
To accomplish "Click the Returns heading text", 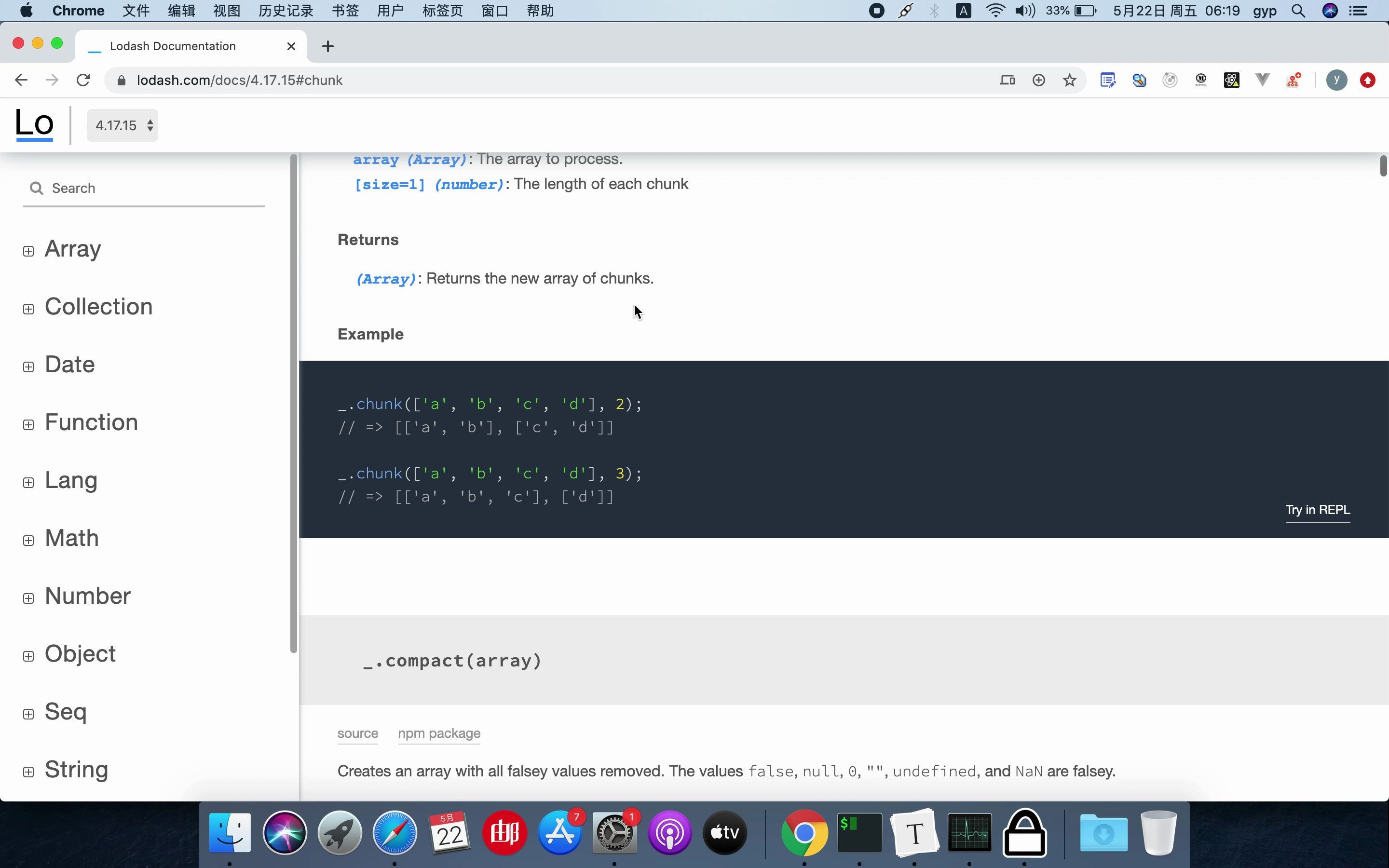I will pos(368,239).
